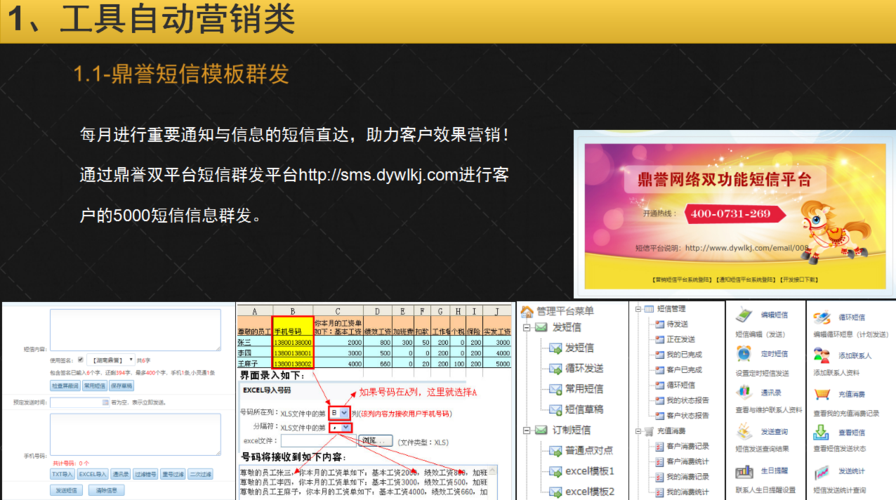Click the 检查屏蔽词 button
Image resolution: width=896 pixels, height=500 pixels.
pyautogui.click(x=65, y=386)
